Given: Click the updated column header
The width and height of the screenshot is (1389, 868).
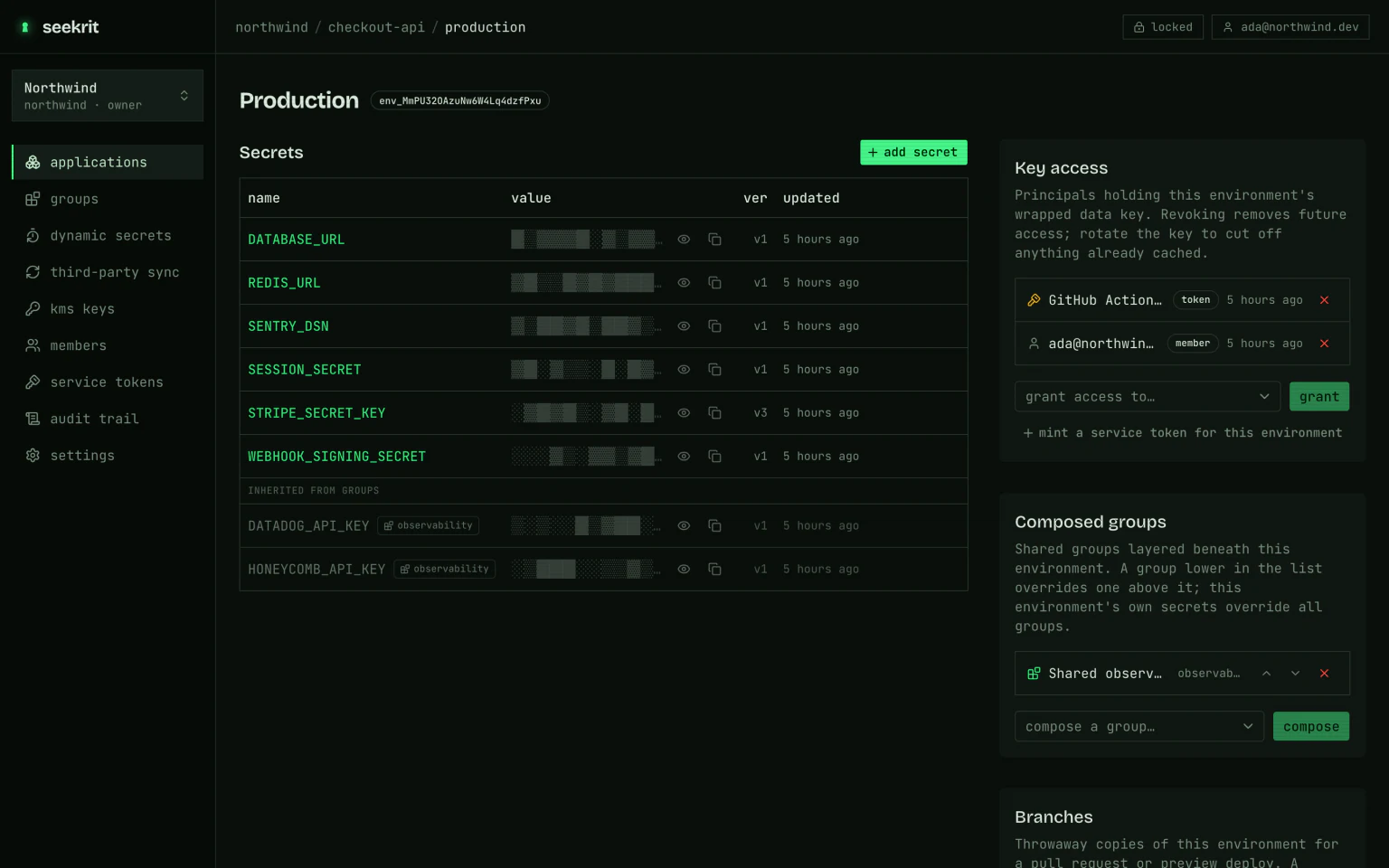Looking at the screenshot, I should (x=811, y=198).
